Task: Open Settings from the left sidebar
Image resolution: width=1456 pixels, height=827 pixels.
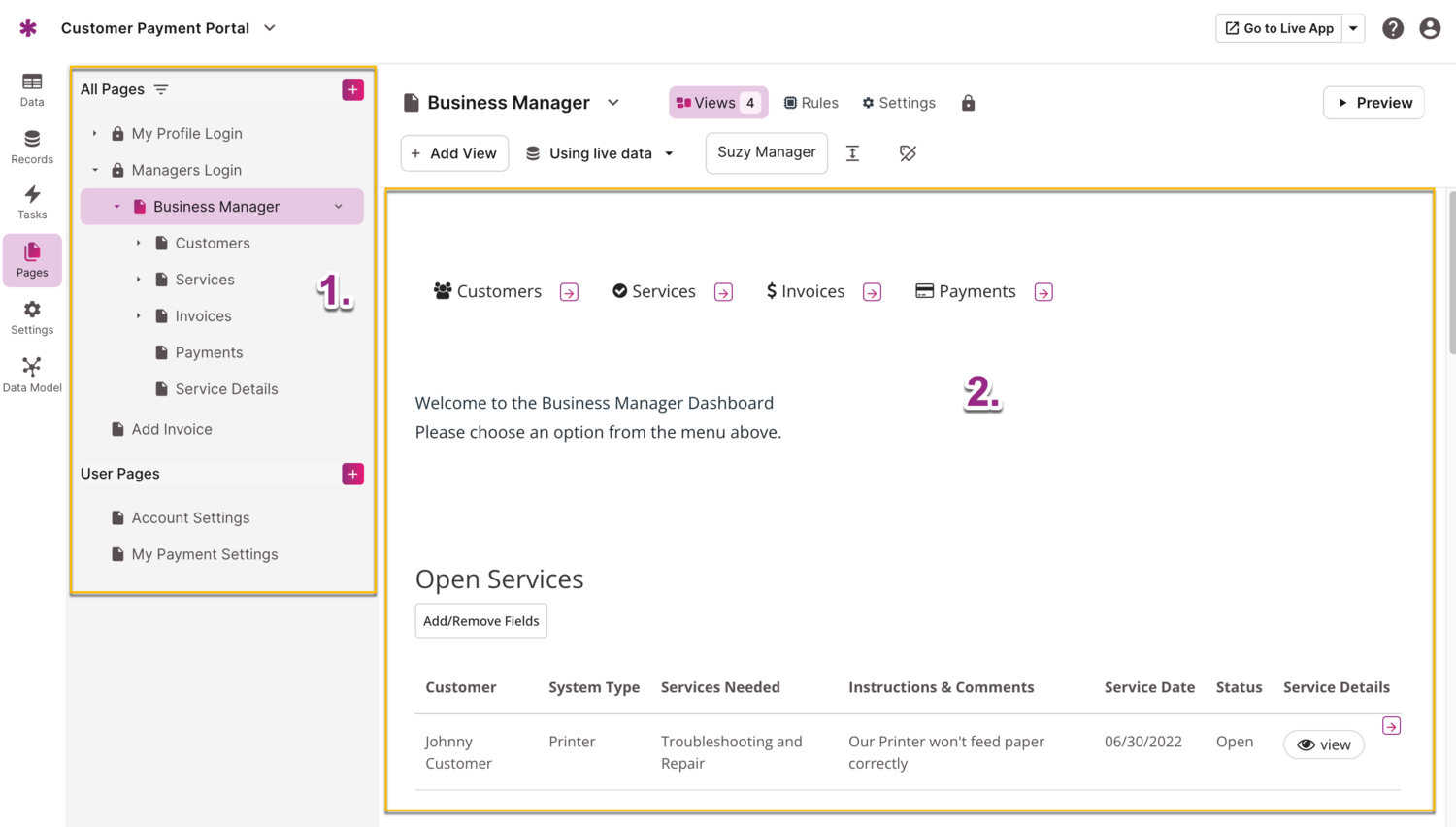Action: tap(32, 314)
